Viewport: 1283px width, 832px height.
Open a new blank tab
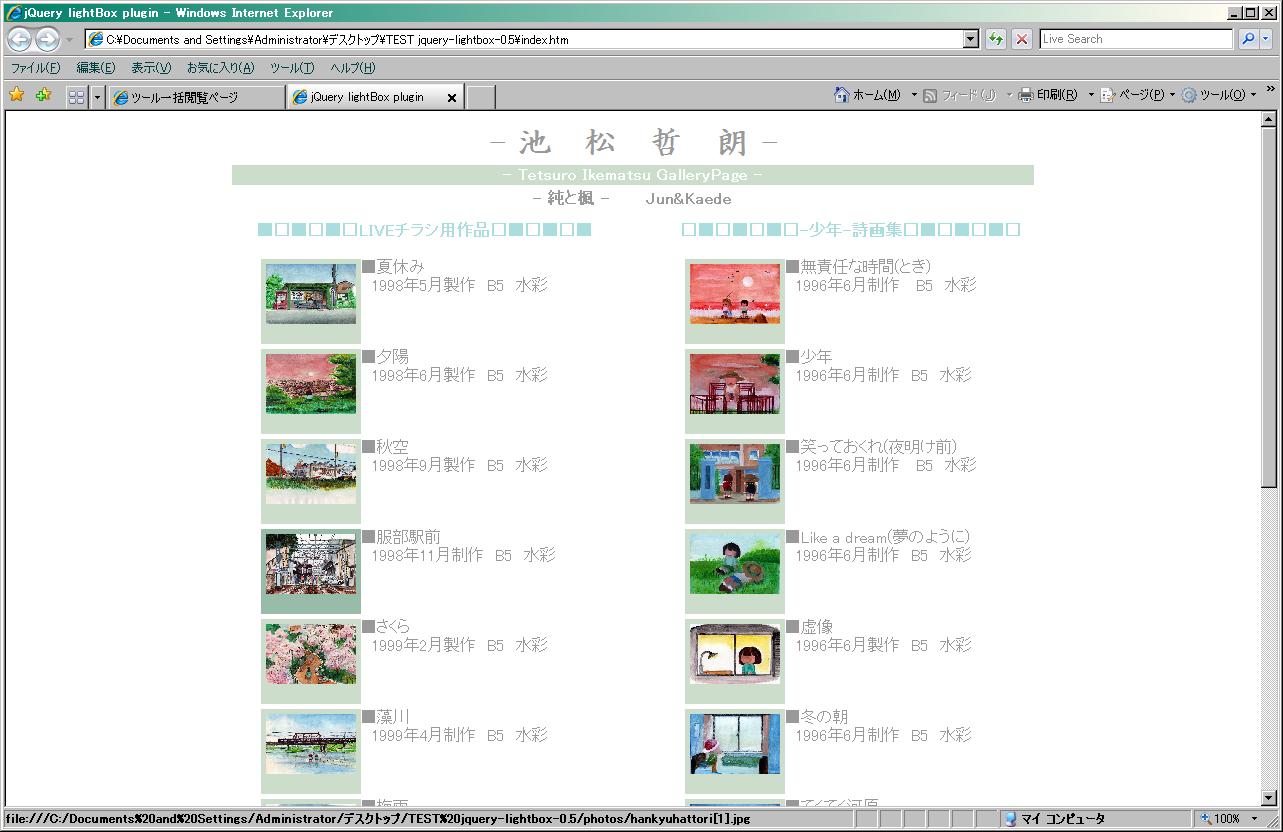click(481, 97)
